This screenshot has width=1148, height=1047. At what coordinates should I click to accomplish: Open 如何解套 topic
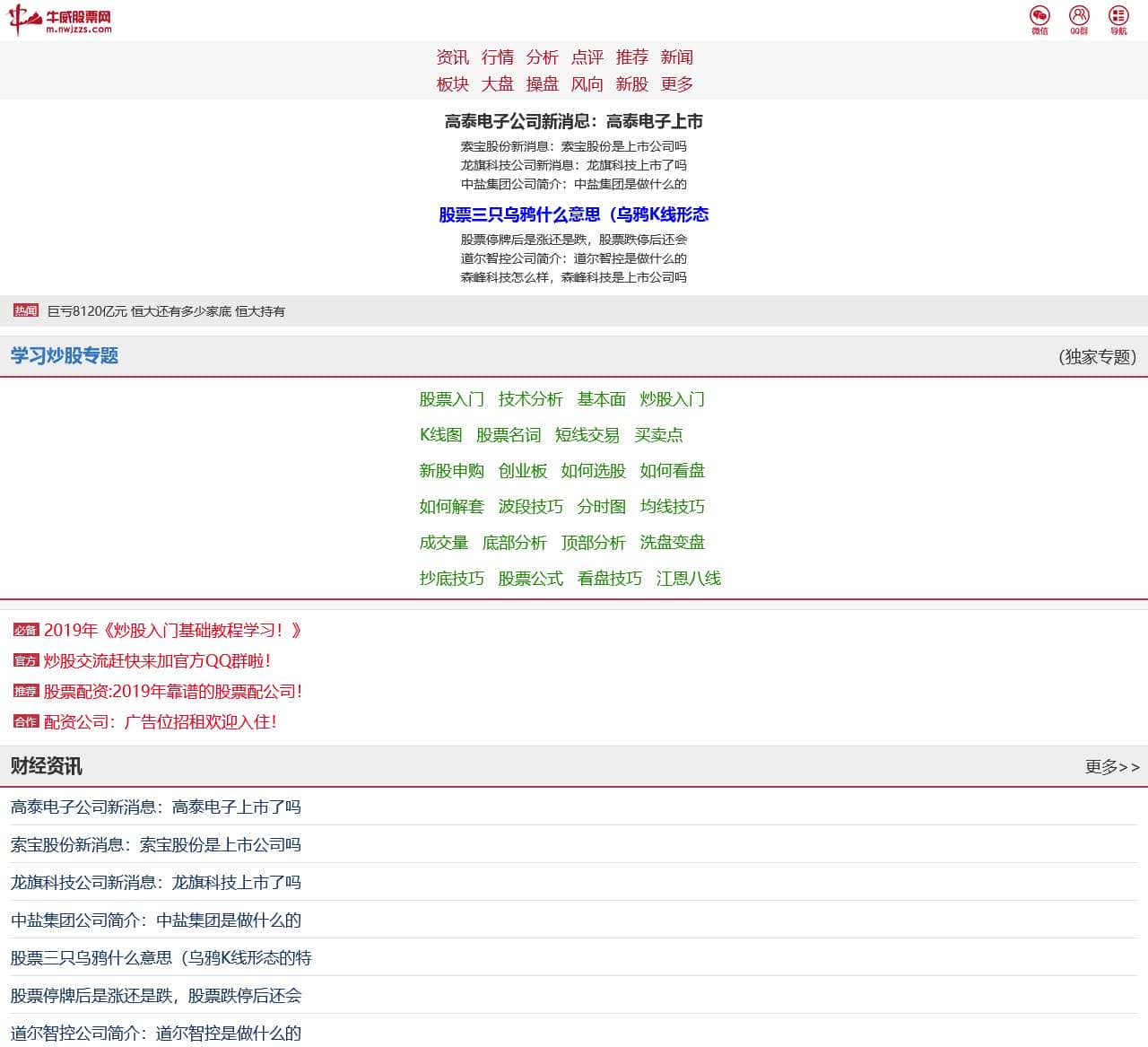[452, 507]
